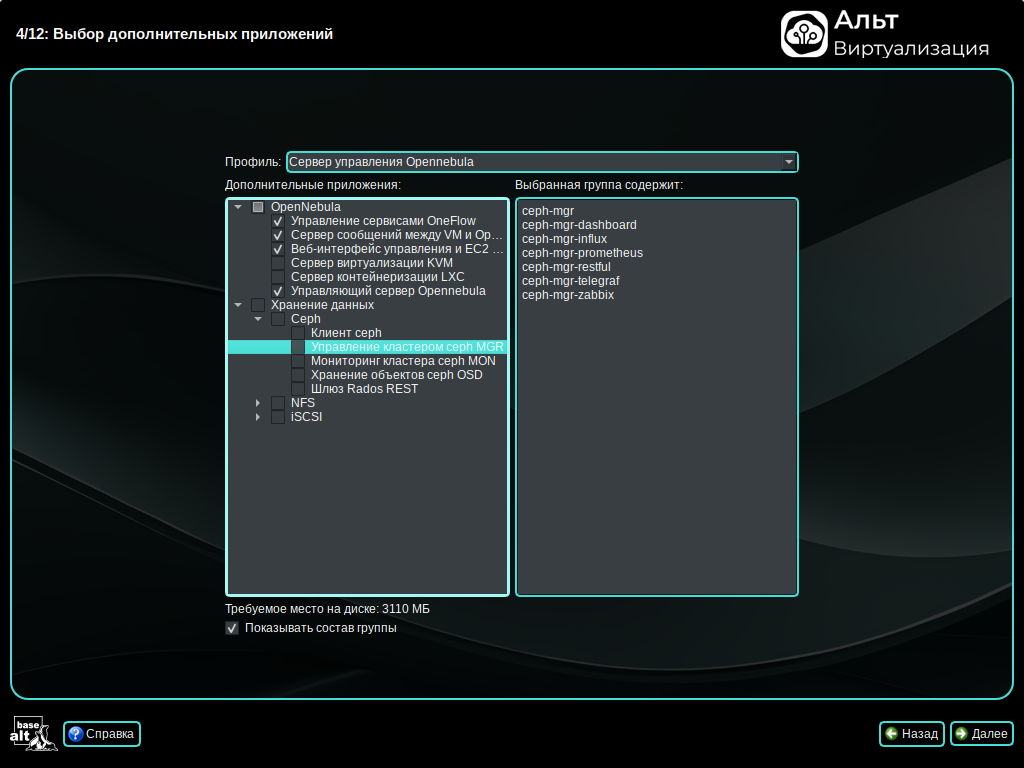Select Шлюз Rados REST item
Screen dimensions: 1024x768
364,389
